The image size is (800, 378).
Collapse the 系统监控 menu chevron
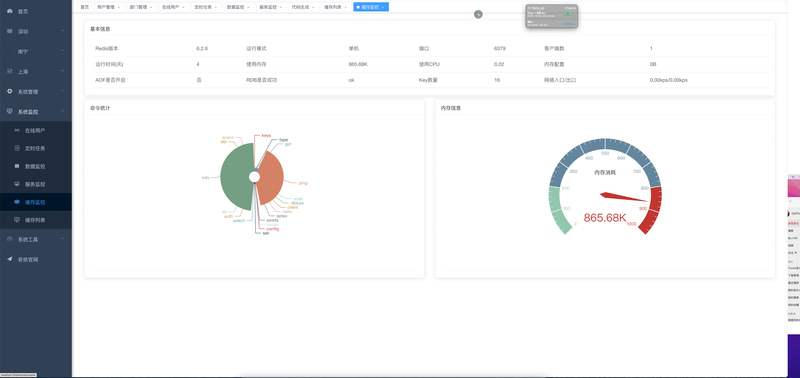coord(62,111)
